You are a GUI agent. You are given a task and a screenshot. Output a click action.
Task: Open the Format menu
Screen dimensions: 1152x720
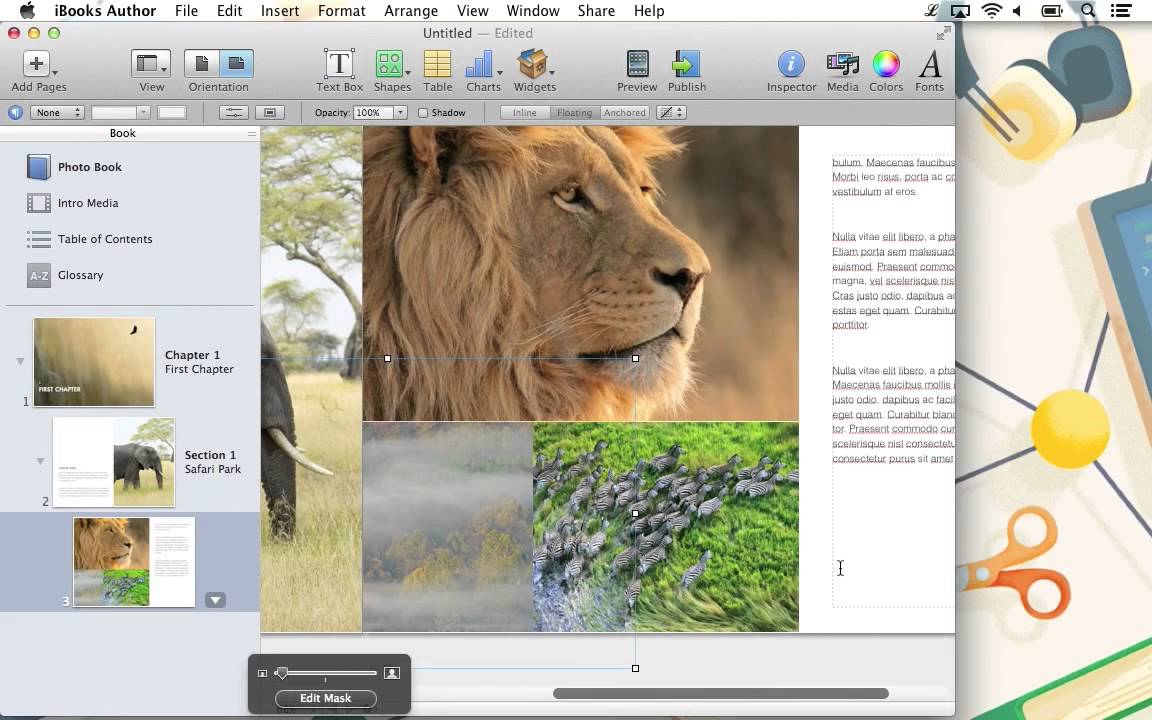coord(342,11)
